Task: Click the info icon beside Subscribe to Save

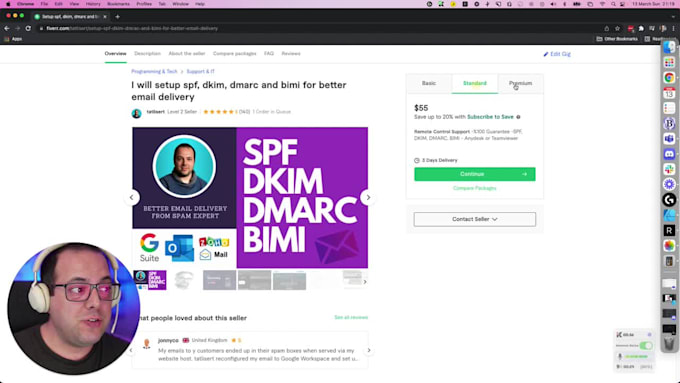Action: point(518,117)
